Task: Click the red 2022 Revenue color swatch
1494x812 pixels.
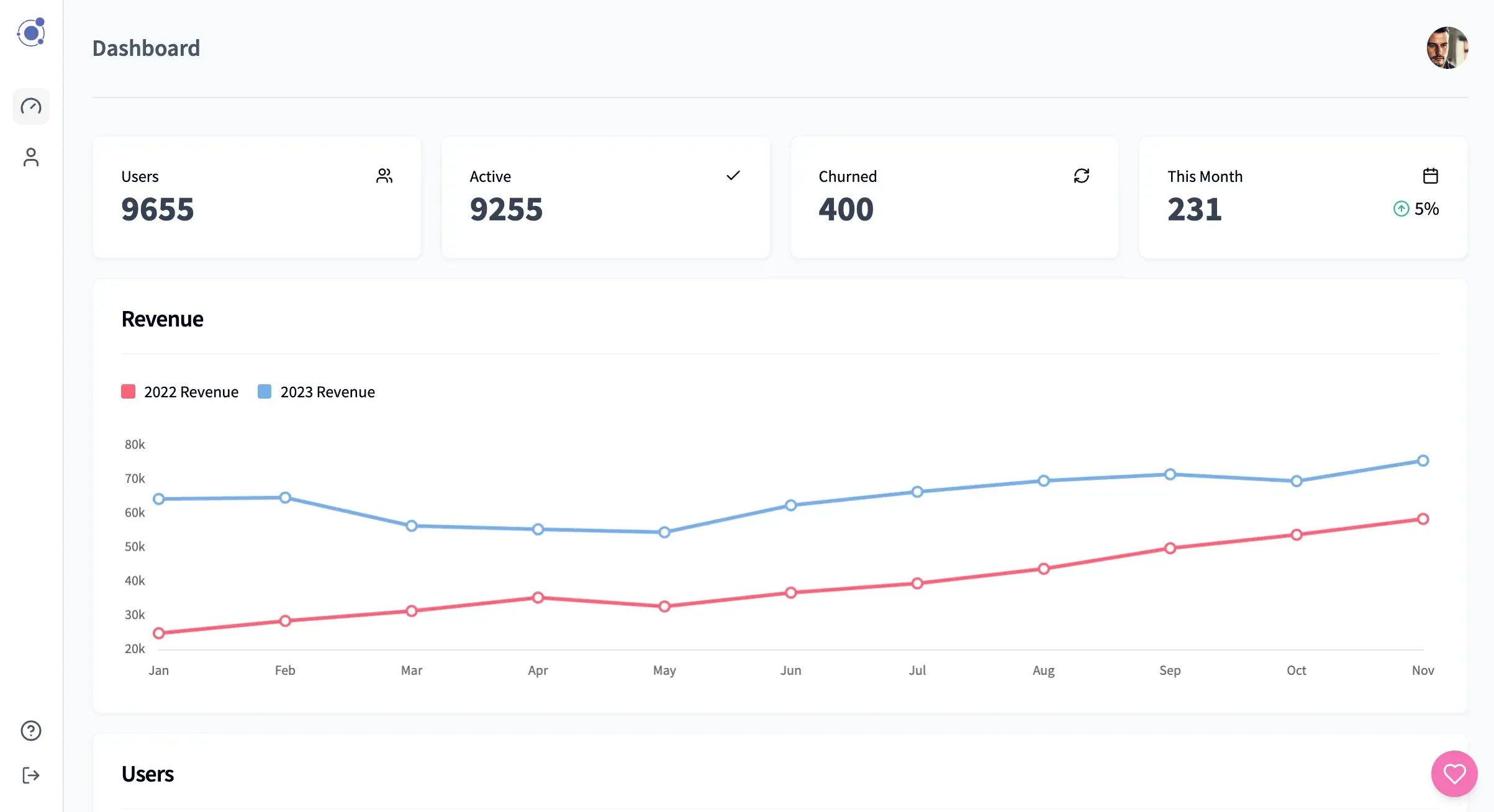Action: coord(128,391)
